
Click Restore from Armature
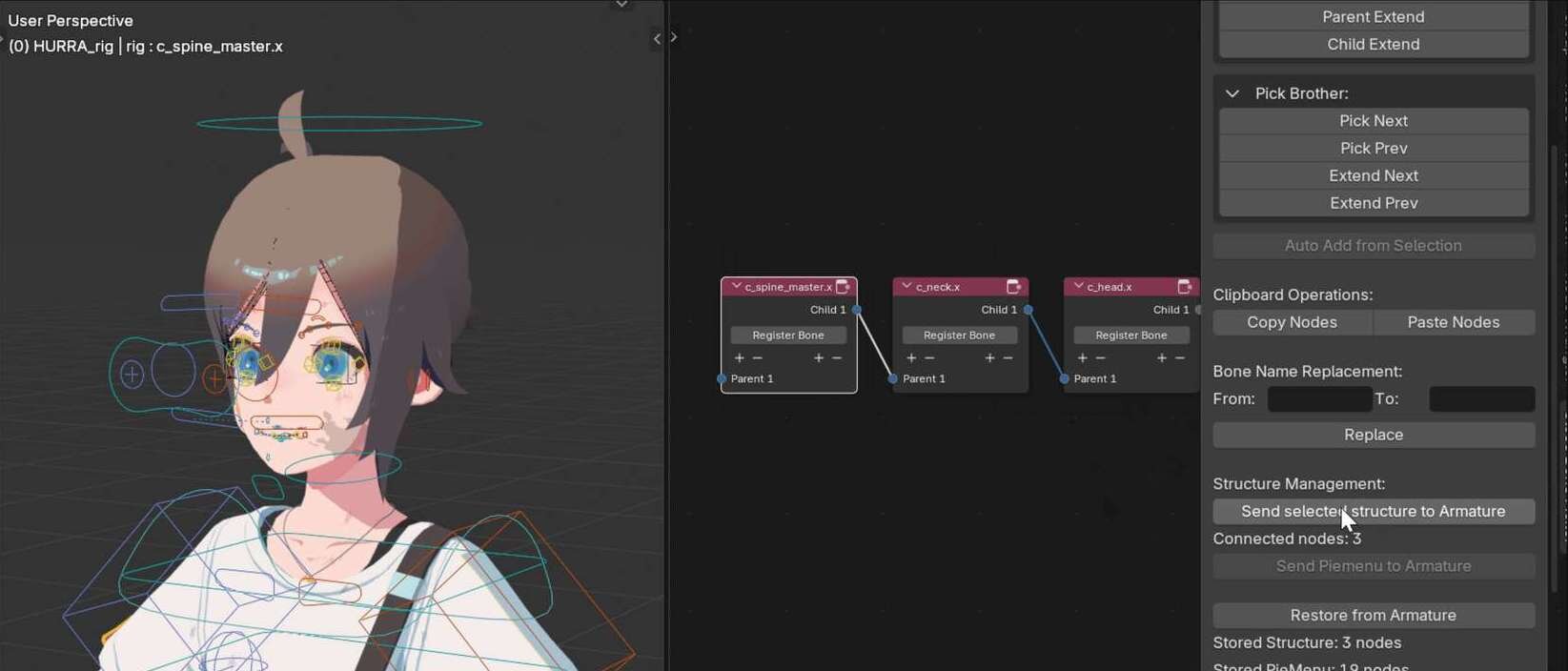click(x=1373, y=616)
